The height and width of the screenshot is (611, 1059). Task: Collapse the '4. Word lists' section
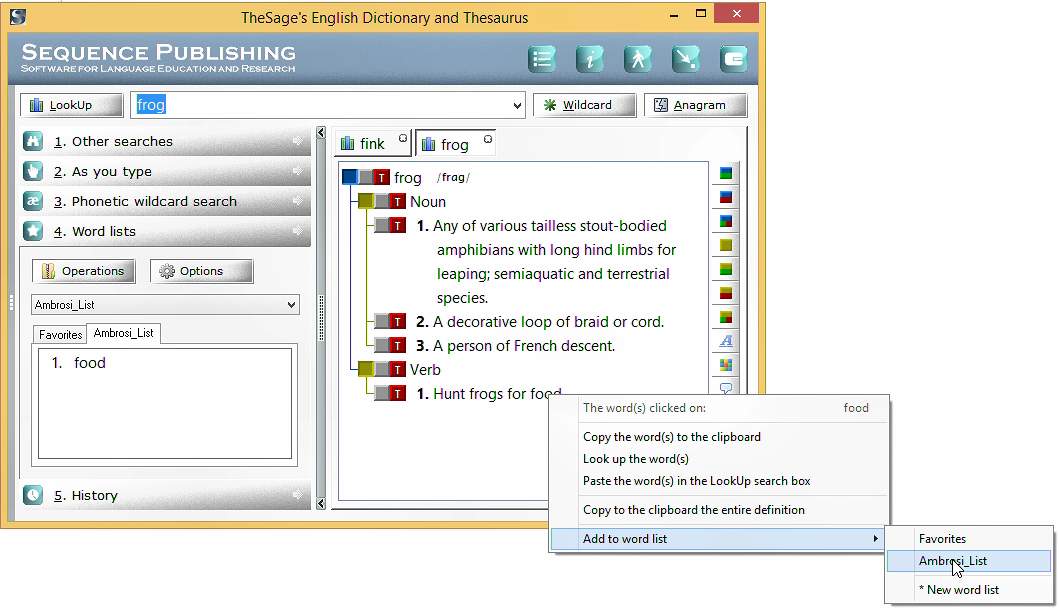tap(165, 231)
